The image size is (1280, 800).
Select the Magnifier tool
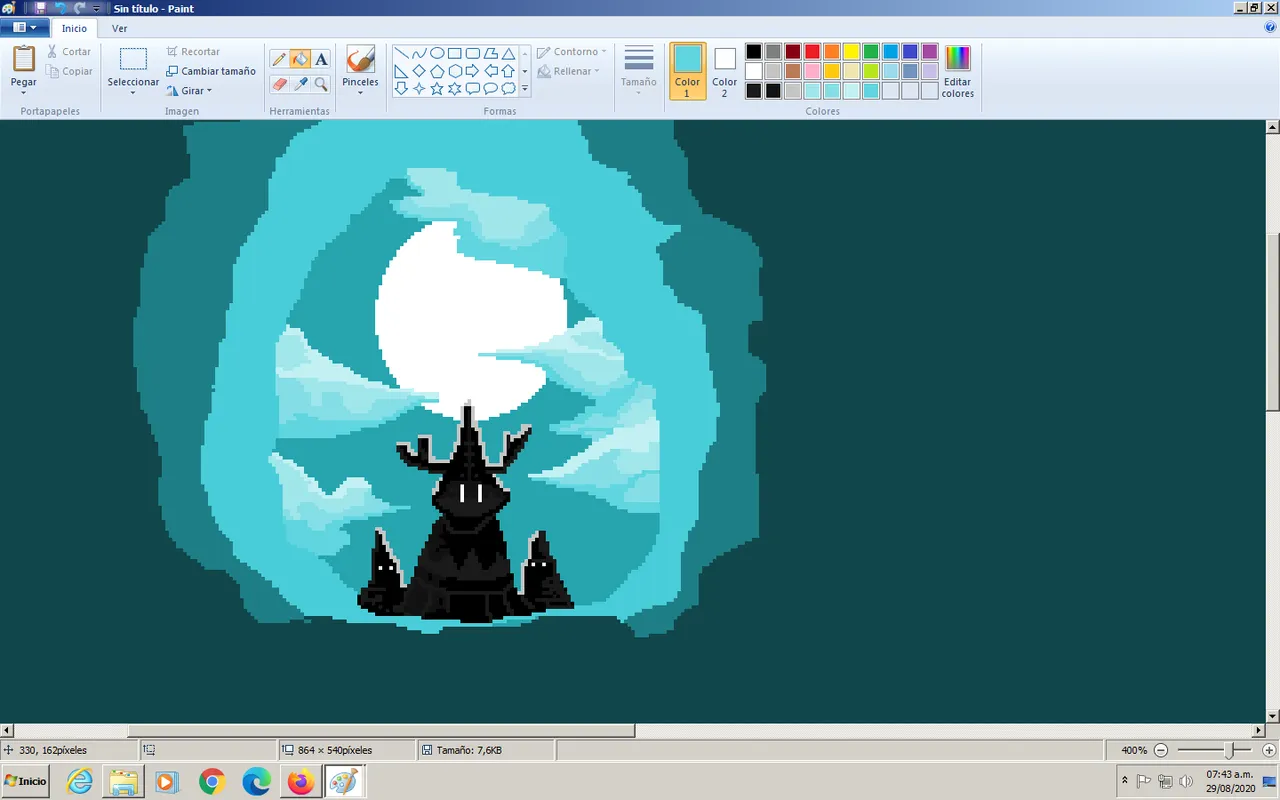321,84
